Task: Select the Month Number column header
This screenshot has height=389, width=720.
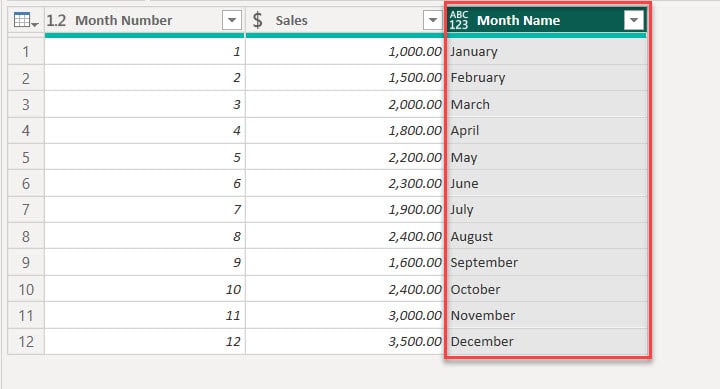Action: pyautogui.click(x=145, y=20)
